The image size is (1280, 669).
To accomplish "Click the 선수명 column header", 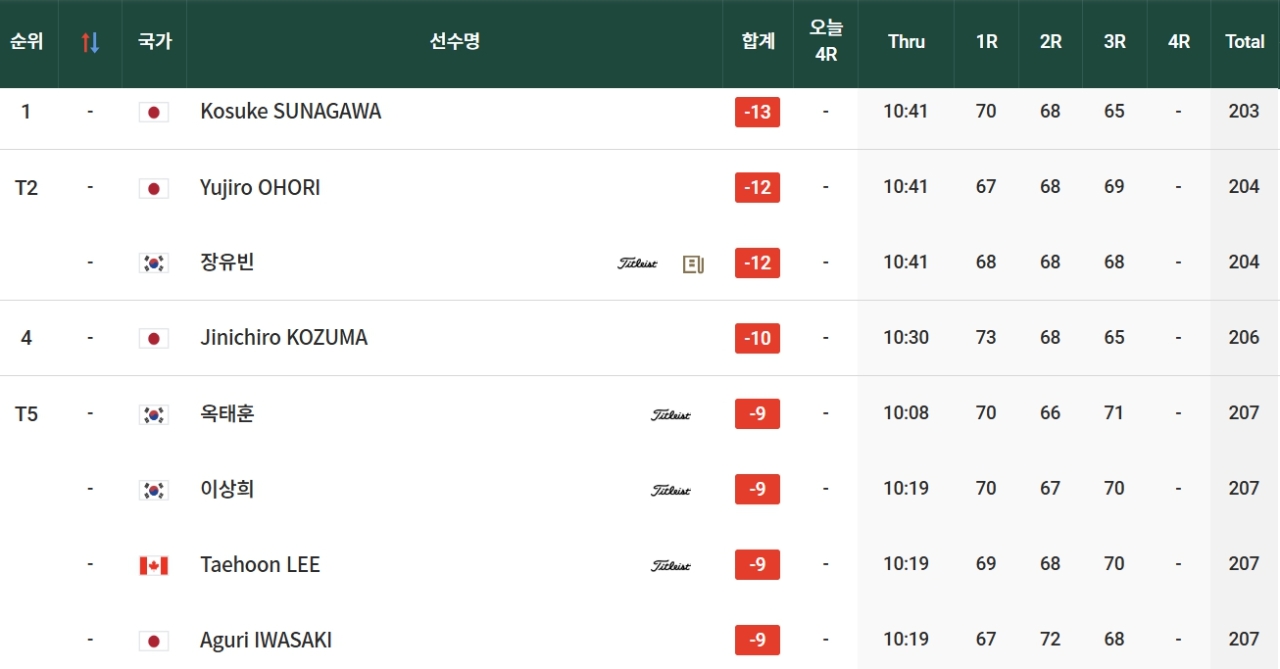I will pos(455,42).
